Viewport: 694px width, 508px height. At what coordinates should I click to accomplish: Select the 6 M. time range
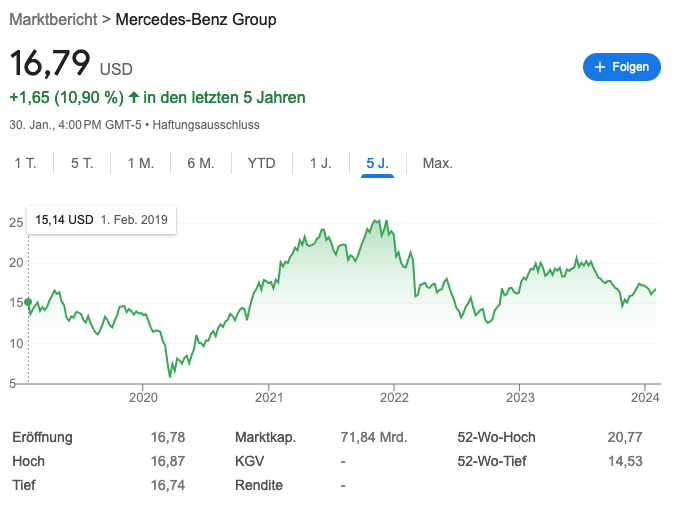(x=200, y=163)
